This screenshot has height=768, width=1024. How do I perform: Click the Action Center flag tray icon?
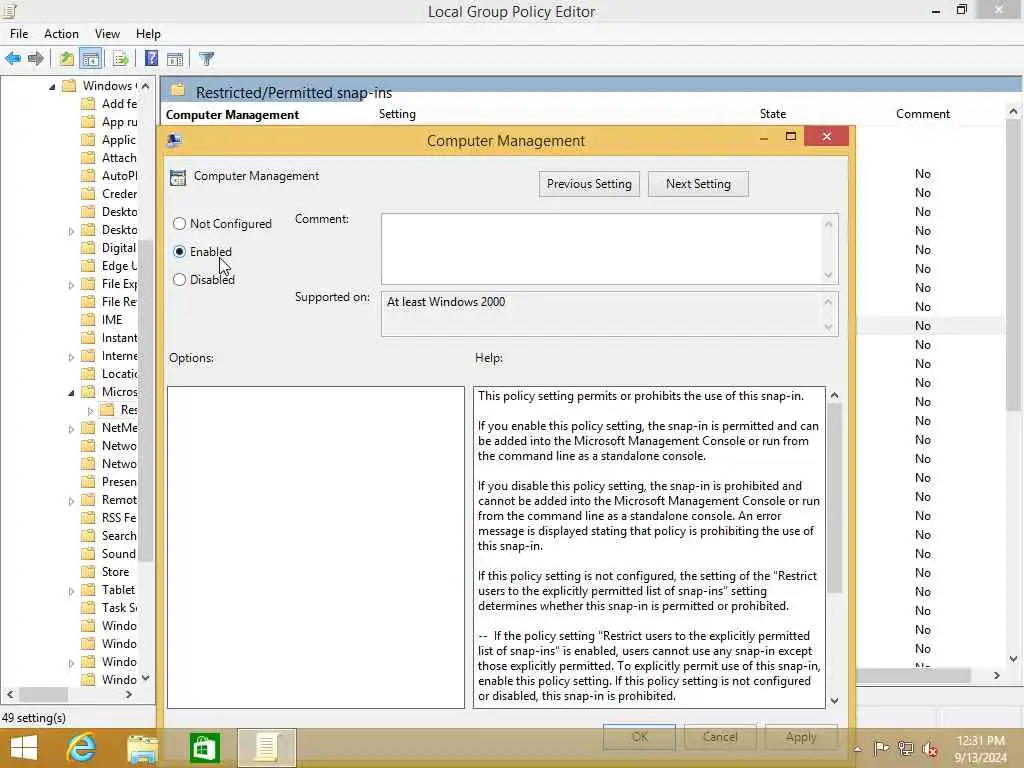pyautogui.click(x=881, y=748)
